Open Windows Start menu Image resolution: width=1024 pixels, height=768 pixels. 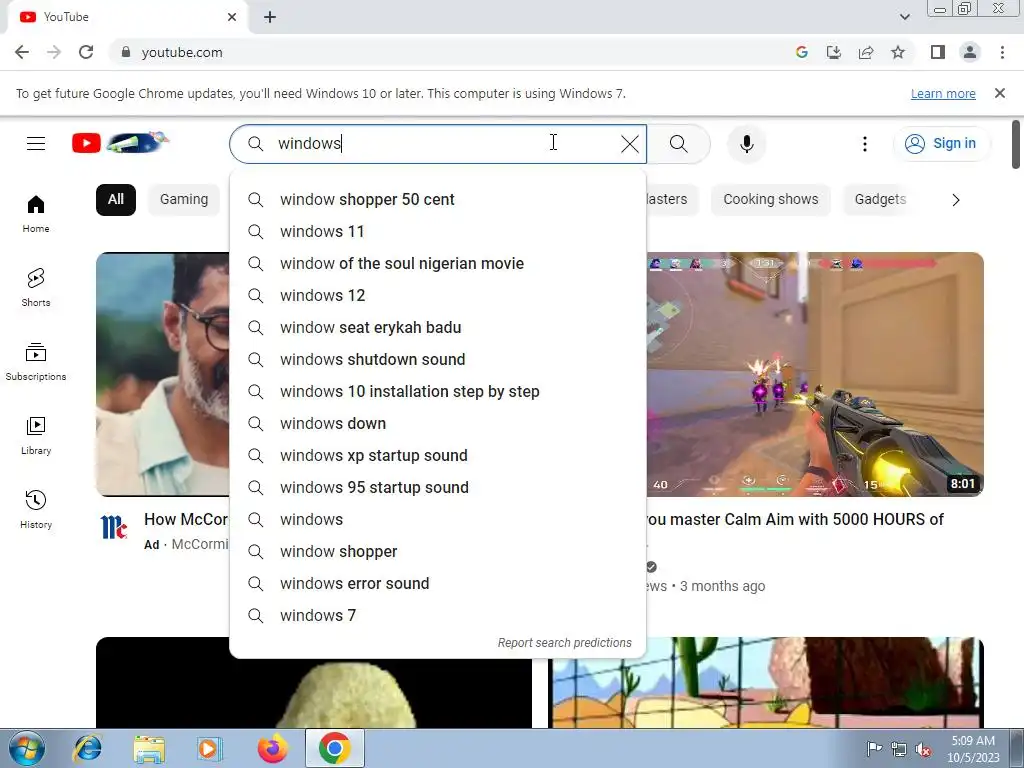pos(27,748)
